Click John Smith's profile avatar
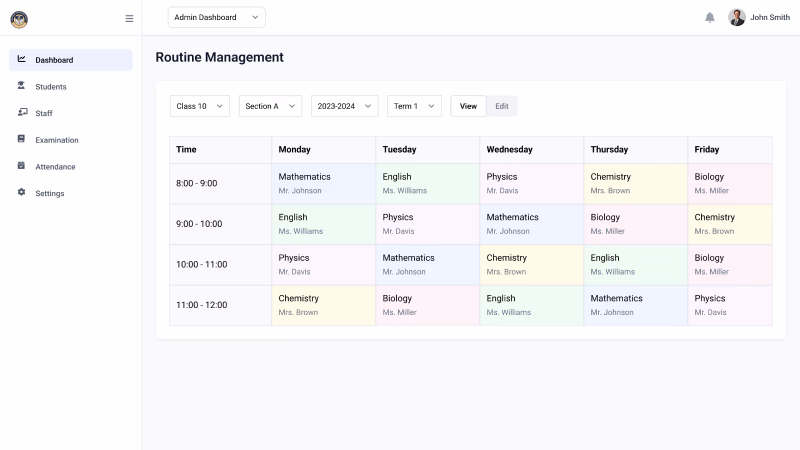This screenshot has width=800, height=450. 737,17
